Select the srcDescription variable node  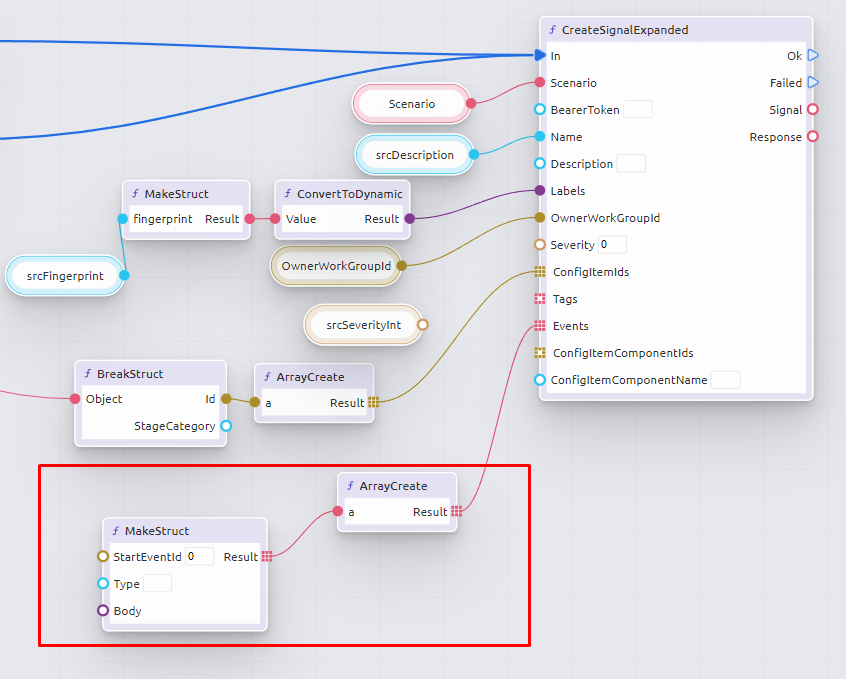(413, 155)
